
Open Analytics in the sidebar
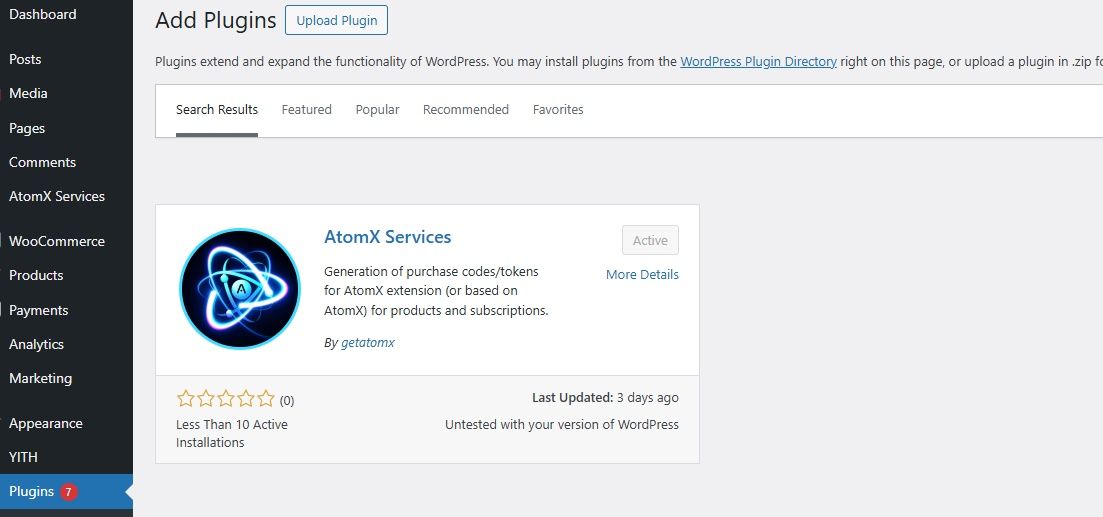[37, 345]
